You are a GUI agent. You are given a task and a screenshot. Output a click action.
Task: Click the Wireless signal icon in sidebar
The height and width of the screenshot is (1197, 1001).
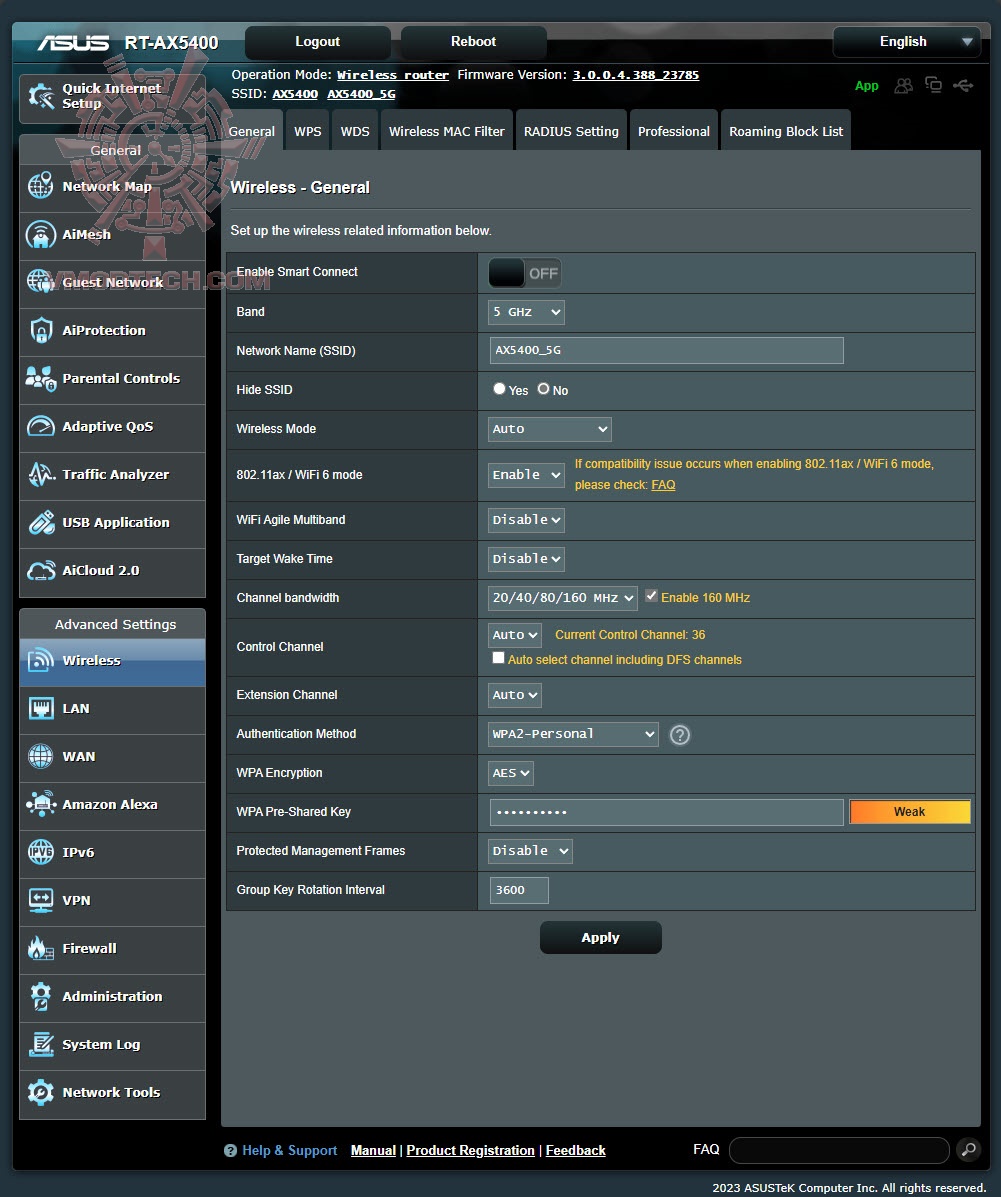[40, 660]
